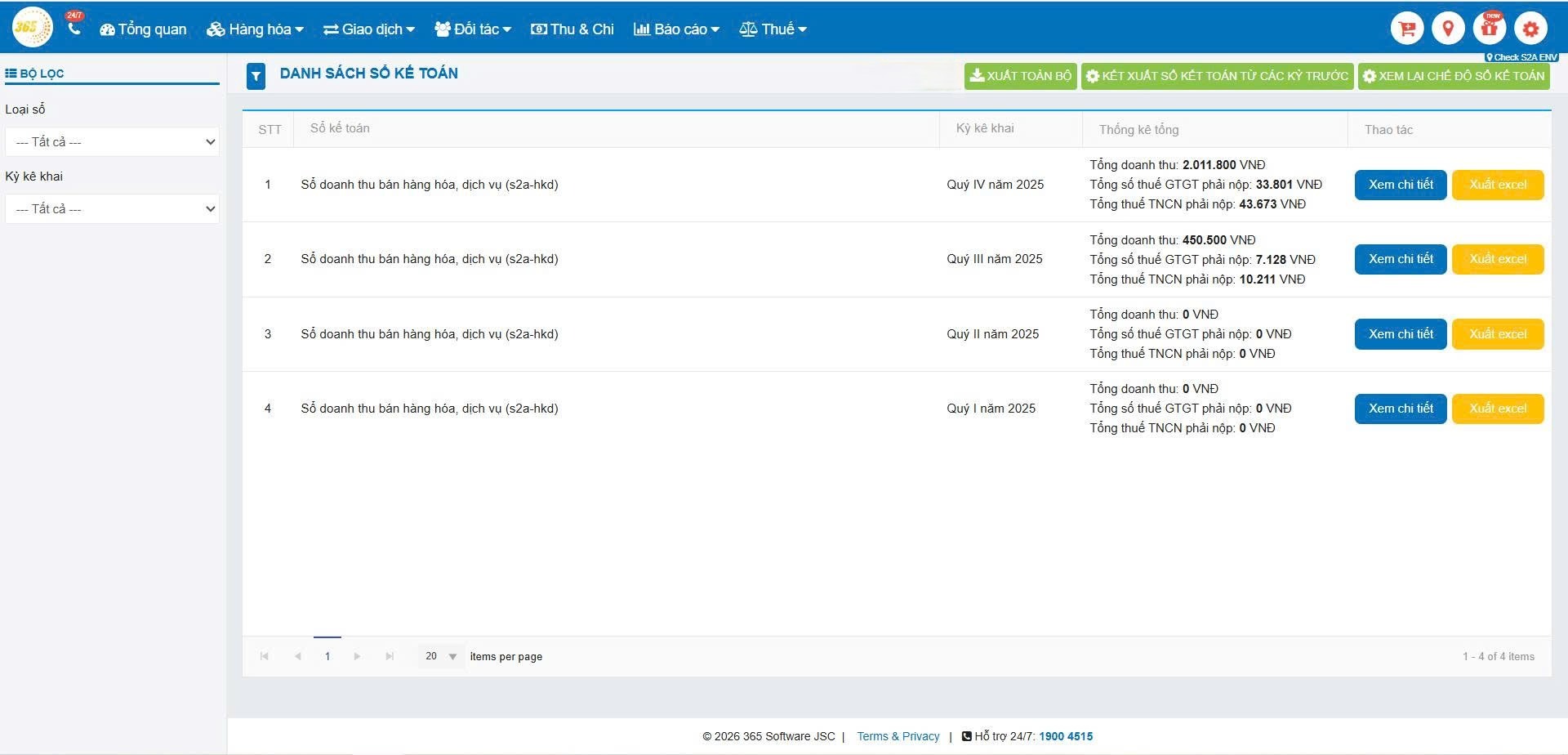Image resolution: width=1568 pixels, height=755 pixels.
Task: View details for Quý IV năm 2025
Action: [x=1400, y=185]
